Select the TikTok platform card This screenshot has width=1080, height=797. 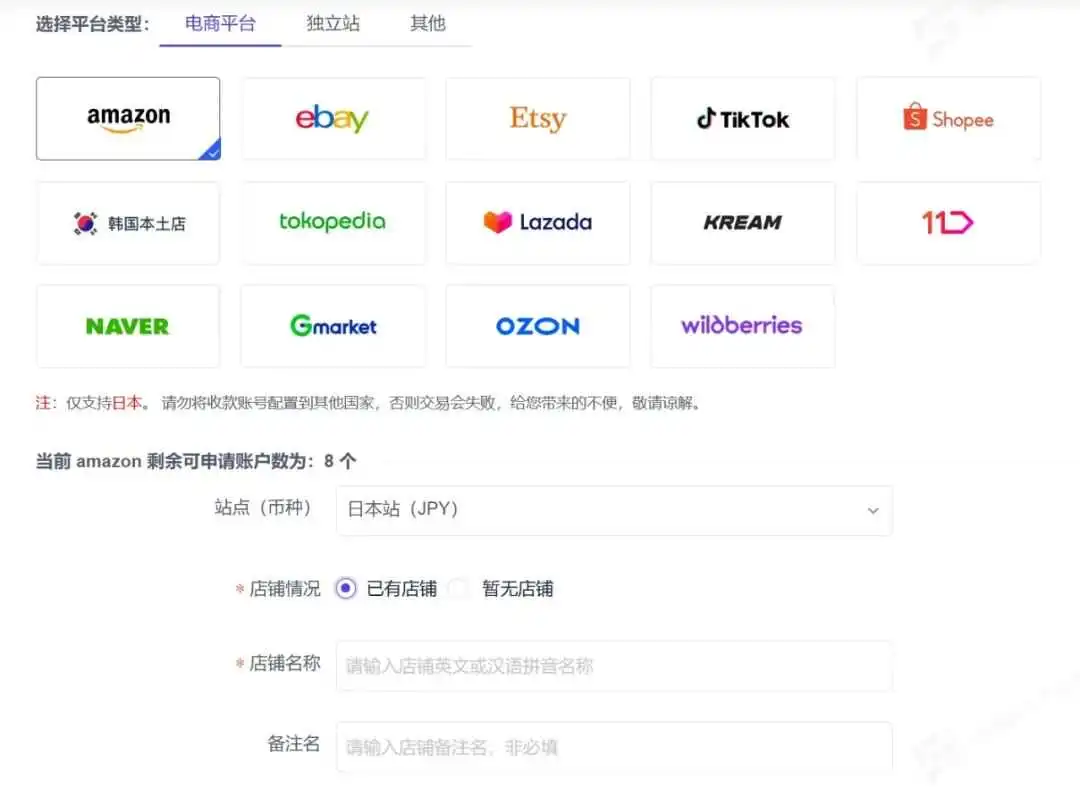click(x=743, y=118)
